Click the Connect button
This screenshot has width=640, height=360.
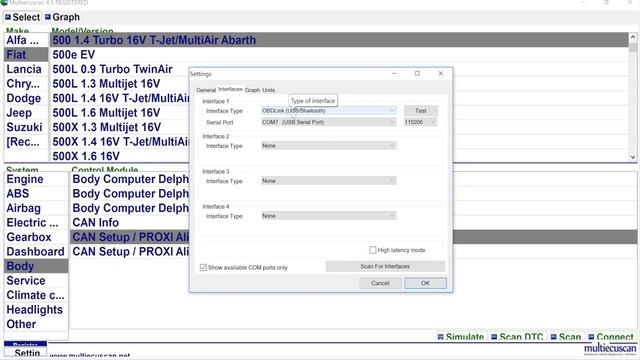611,337
